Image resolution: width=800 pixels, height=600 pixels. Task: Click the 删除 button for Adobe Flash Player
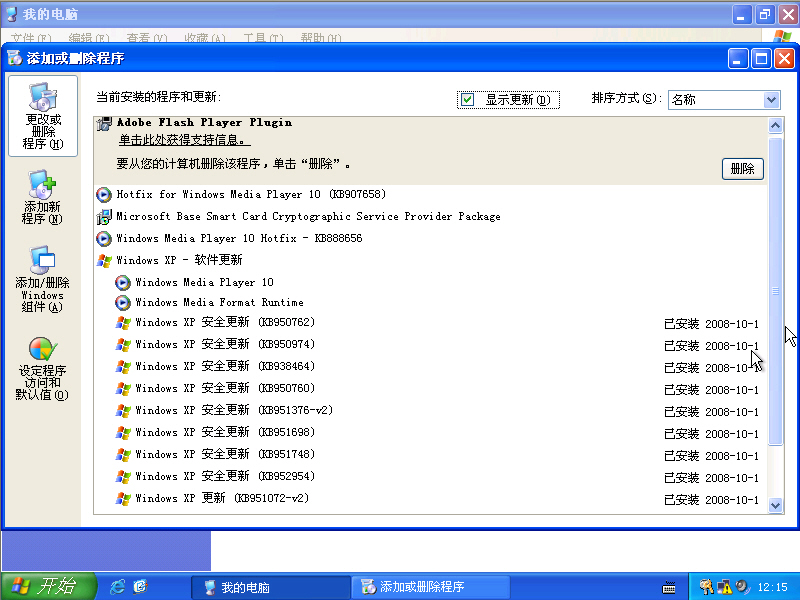point(742,169)
